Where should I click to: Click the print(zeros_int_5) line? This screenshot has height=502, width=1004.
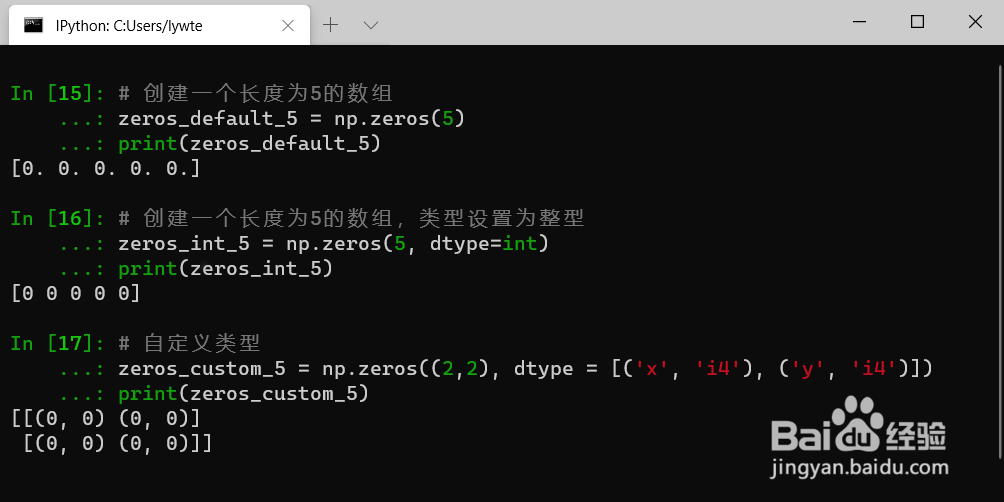point(225,268)
